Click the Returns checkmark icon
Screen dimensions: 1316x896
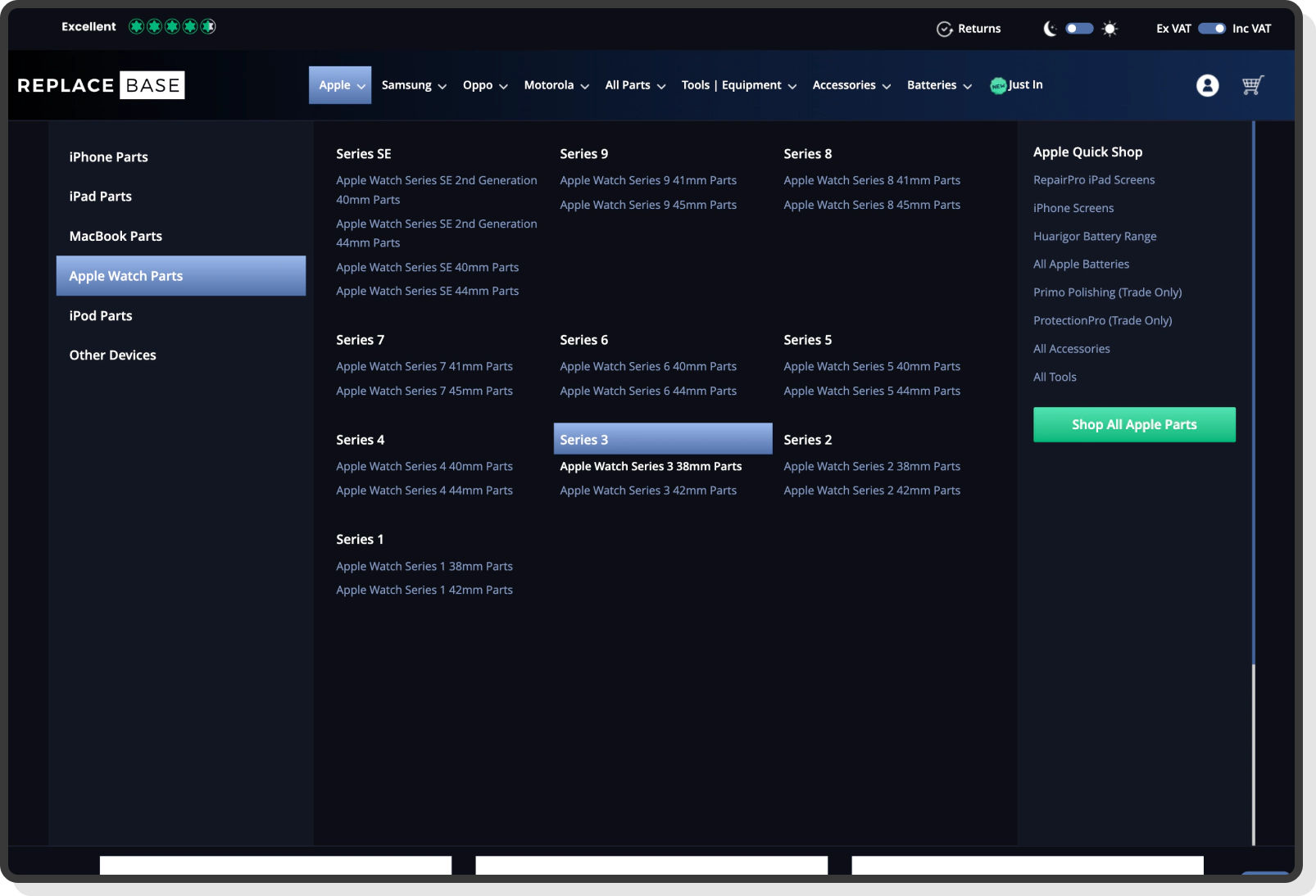pos(944,29)
